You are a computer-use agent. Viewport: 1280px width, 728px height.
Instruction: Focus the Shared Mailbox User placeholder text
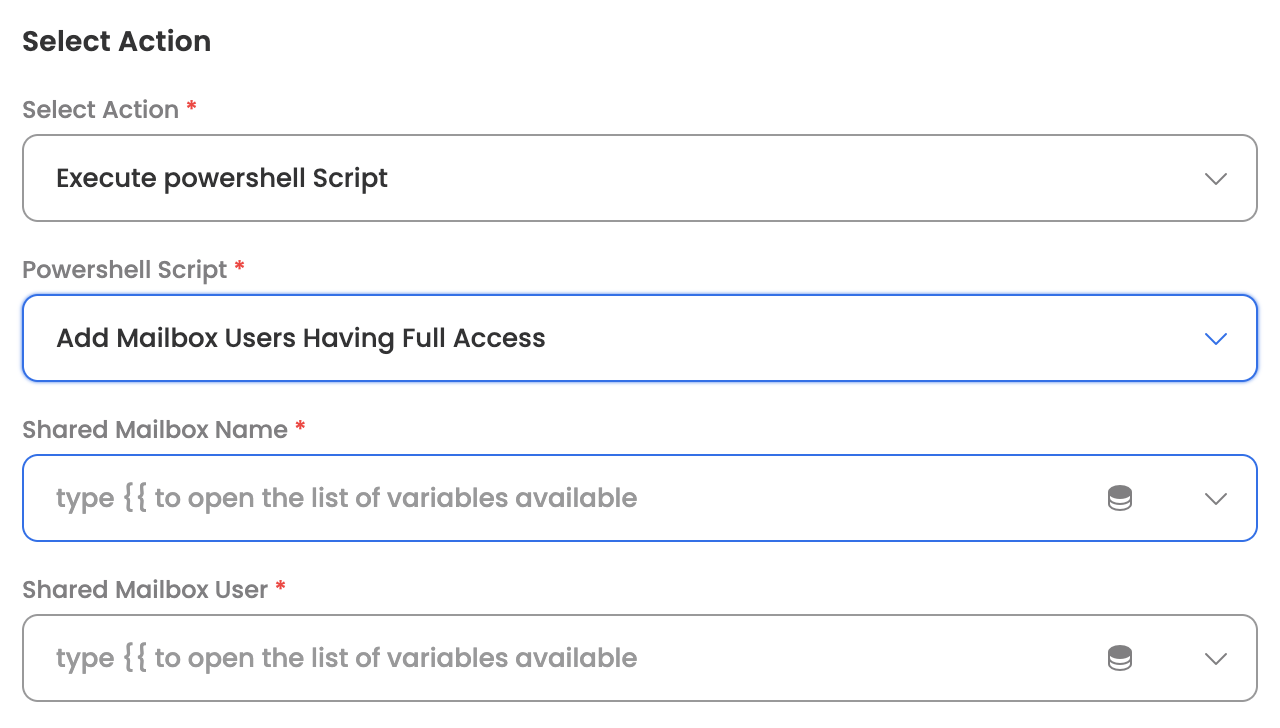tap(346, 658)
